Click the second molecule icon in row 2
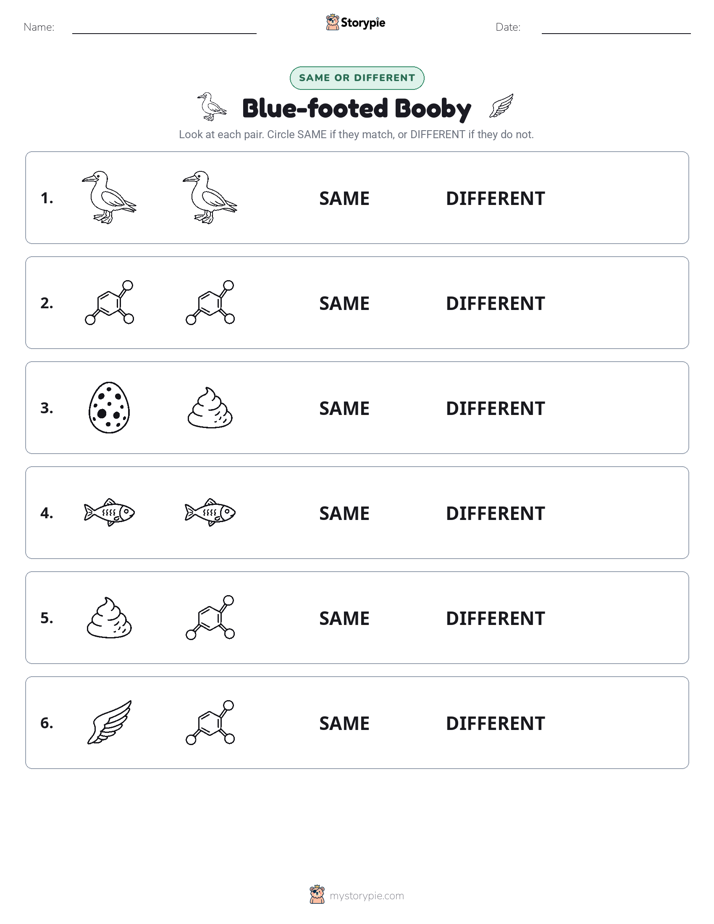714x924 pixels. click(210, 302)
